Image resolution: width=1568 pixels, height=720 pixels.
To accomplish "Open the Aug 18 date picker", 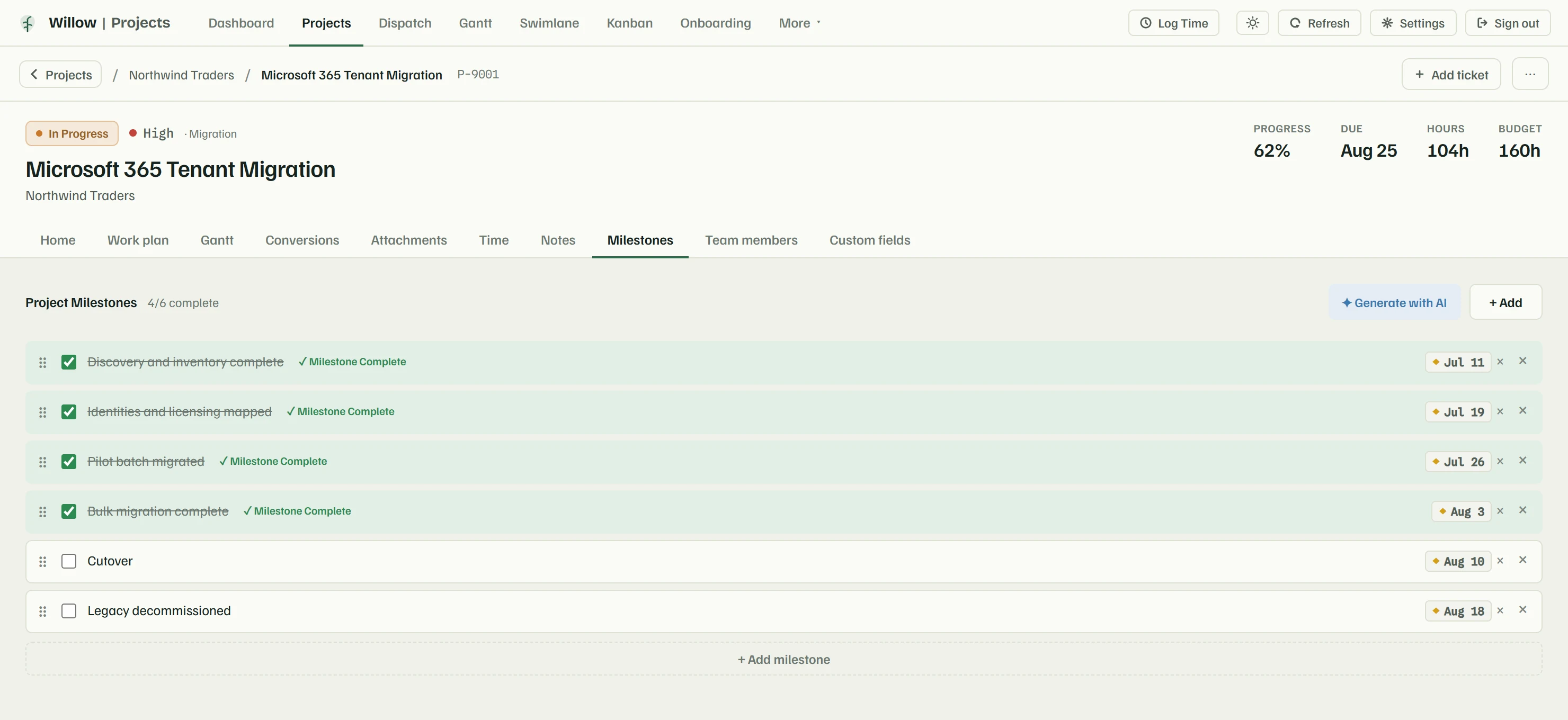I will tap(1458, 611).
